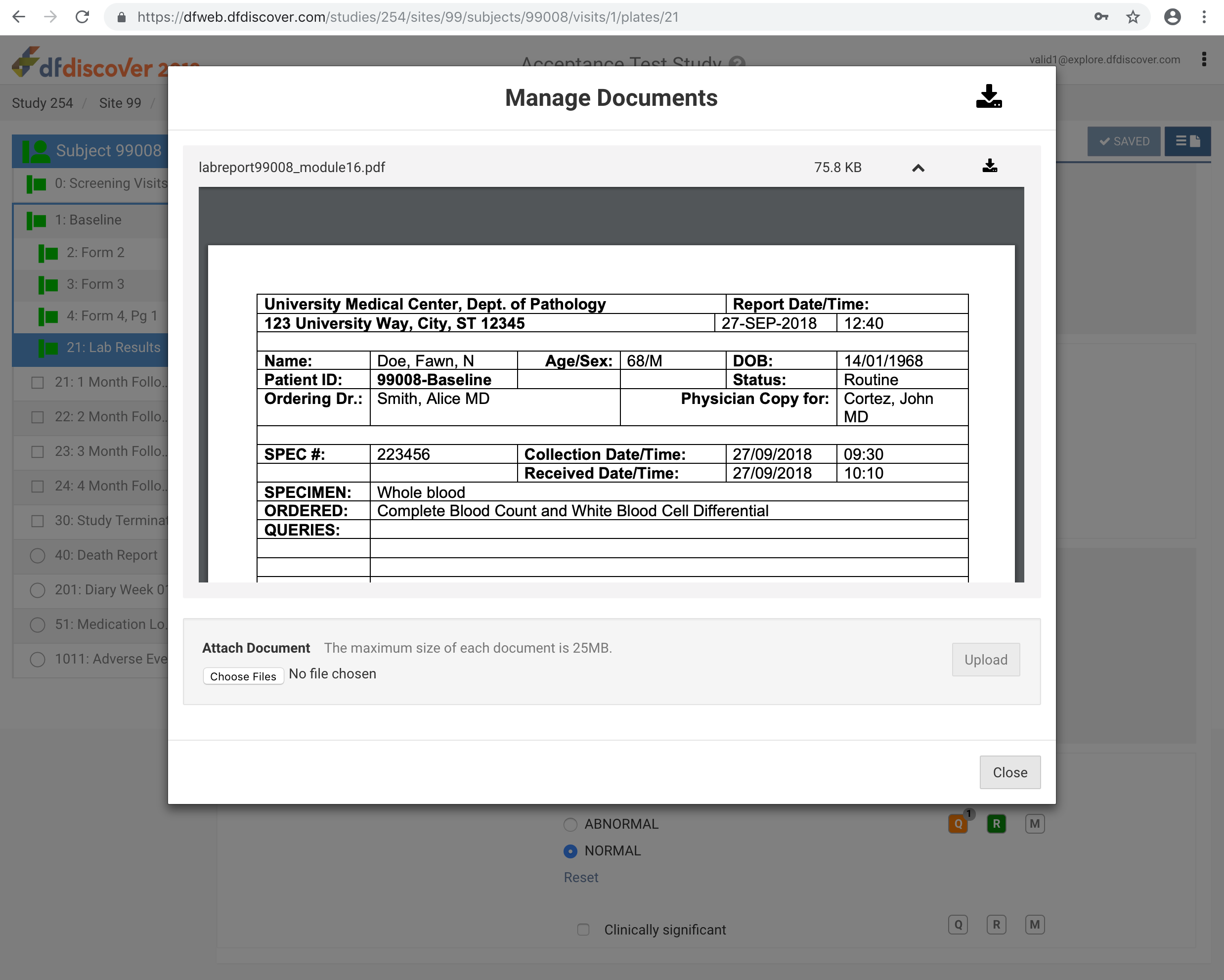Open 2: Form 2 in subject tree
Screen dimensions: 1224x980
tap(95, 252)
